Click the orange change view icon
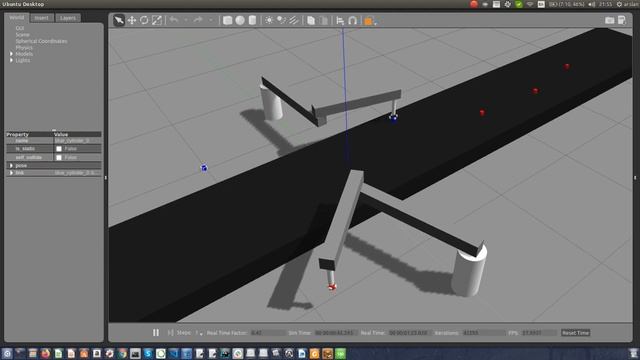The width and height of the screenshot is (640, 360). pos(369,20)
